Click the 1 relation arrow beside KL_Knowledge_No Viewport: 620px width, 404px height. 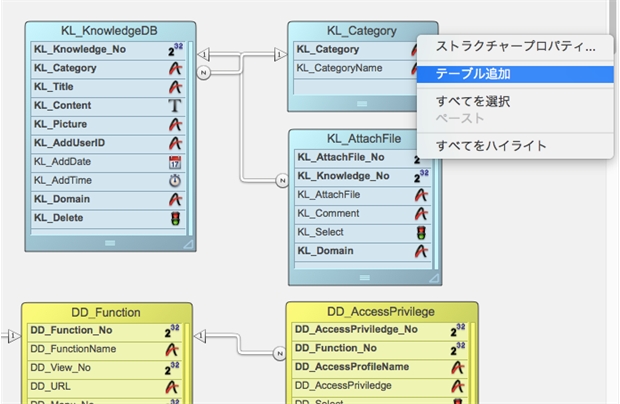coord(204,54)
